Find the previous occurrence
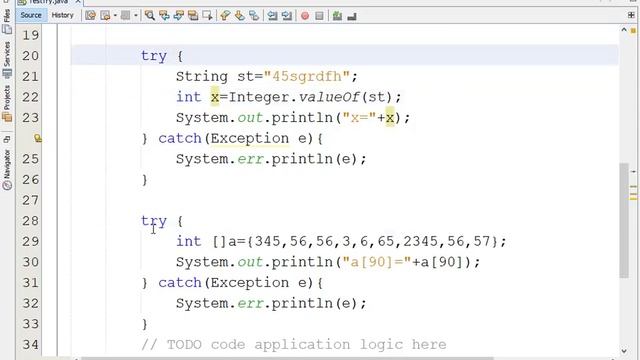The width and height of the screenshot is (640, 360). coord(164,16)
